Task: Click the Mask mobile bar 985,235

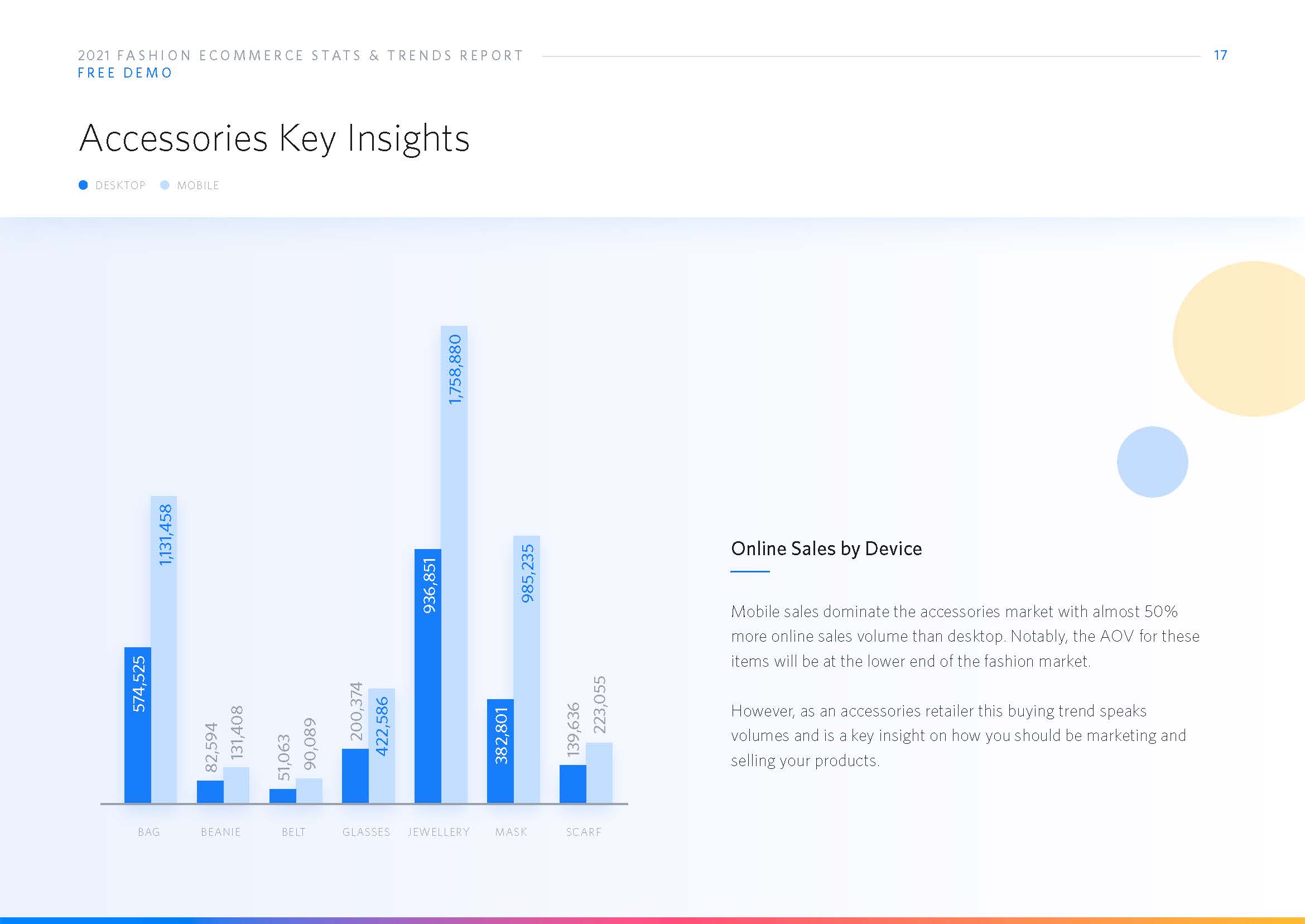Action: [527, 668]
